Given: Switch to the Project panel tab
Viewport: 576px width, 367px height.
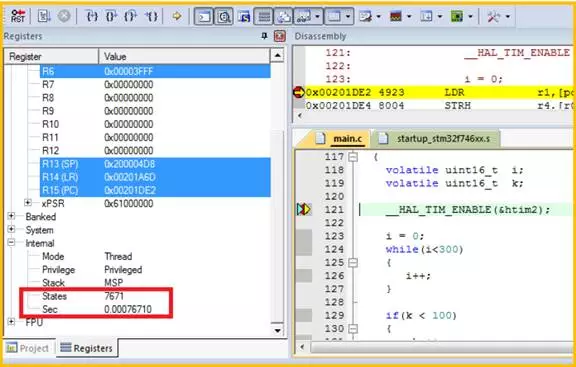Looking at the screenshot, I should [x=28, y=348].
